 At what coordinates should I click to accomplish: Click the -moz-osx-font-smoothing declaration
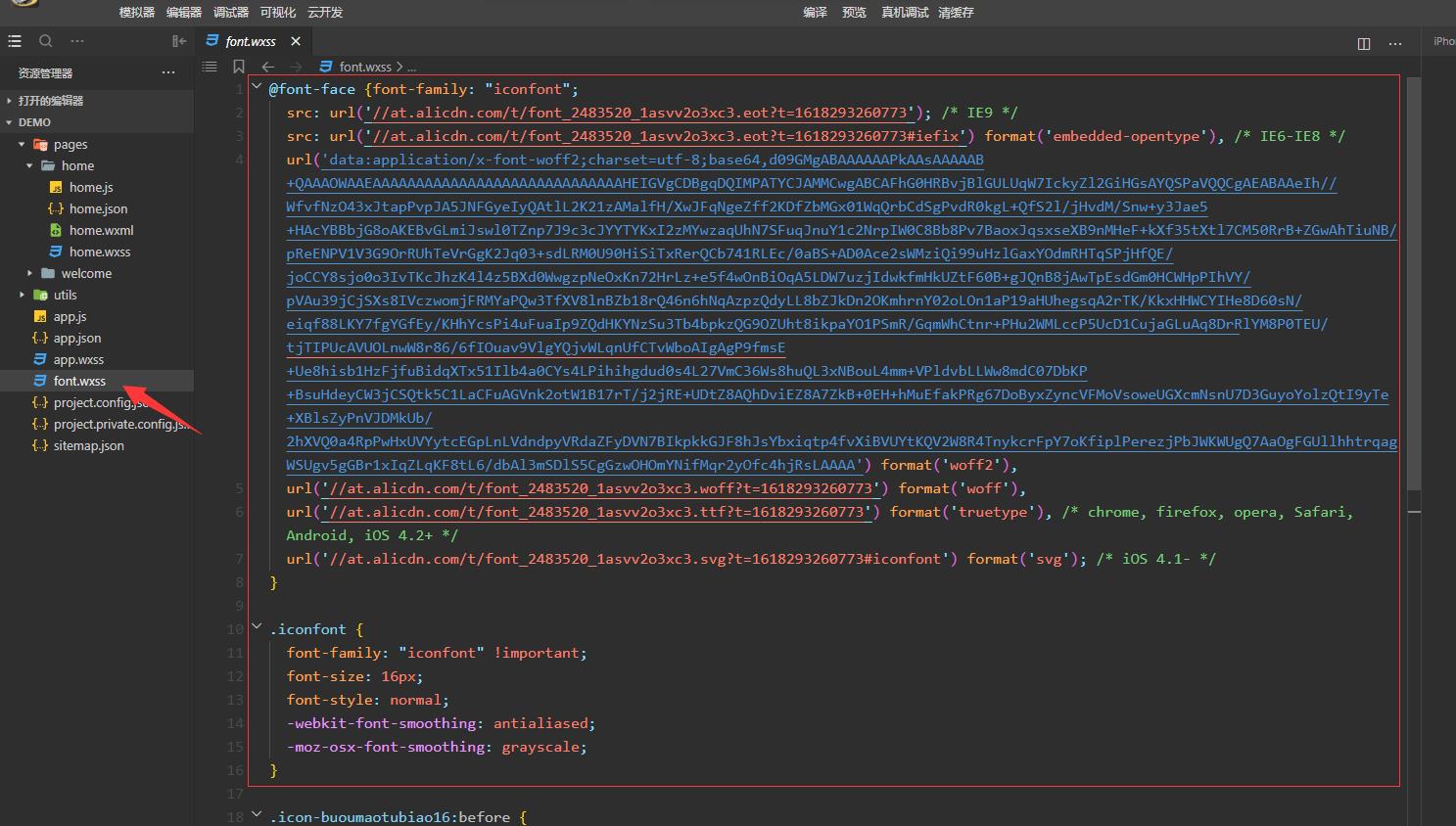[x=437, y=747]
